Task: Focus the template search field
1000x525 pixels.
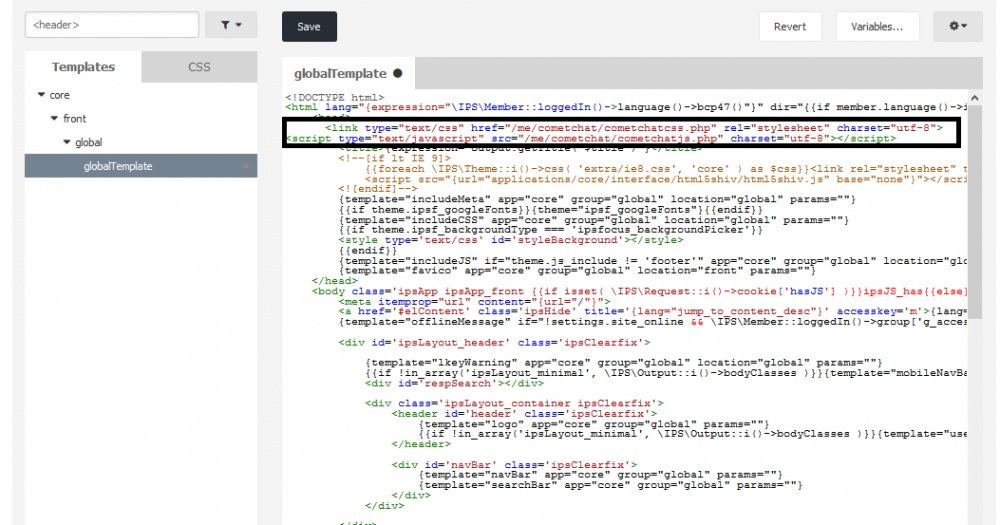Action: point(112,25)
